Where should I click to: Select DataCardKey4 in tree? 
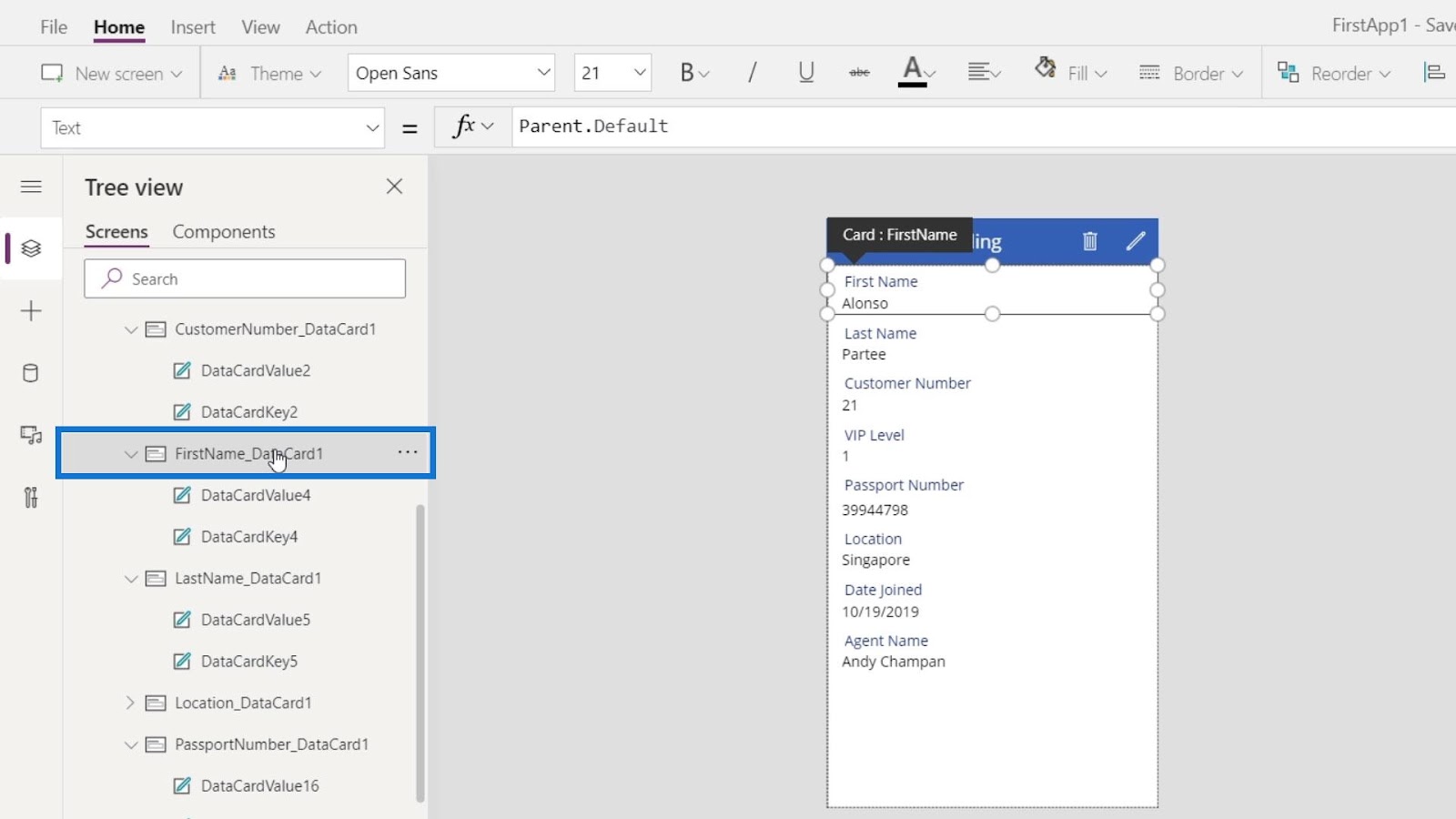249,537
